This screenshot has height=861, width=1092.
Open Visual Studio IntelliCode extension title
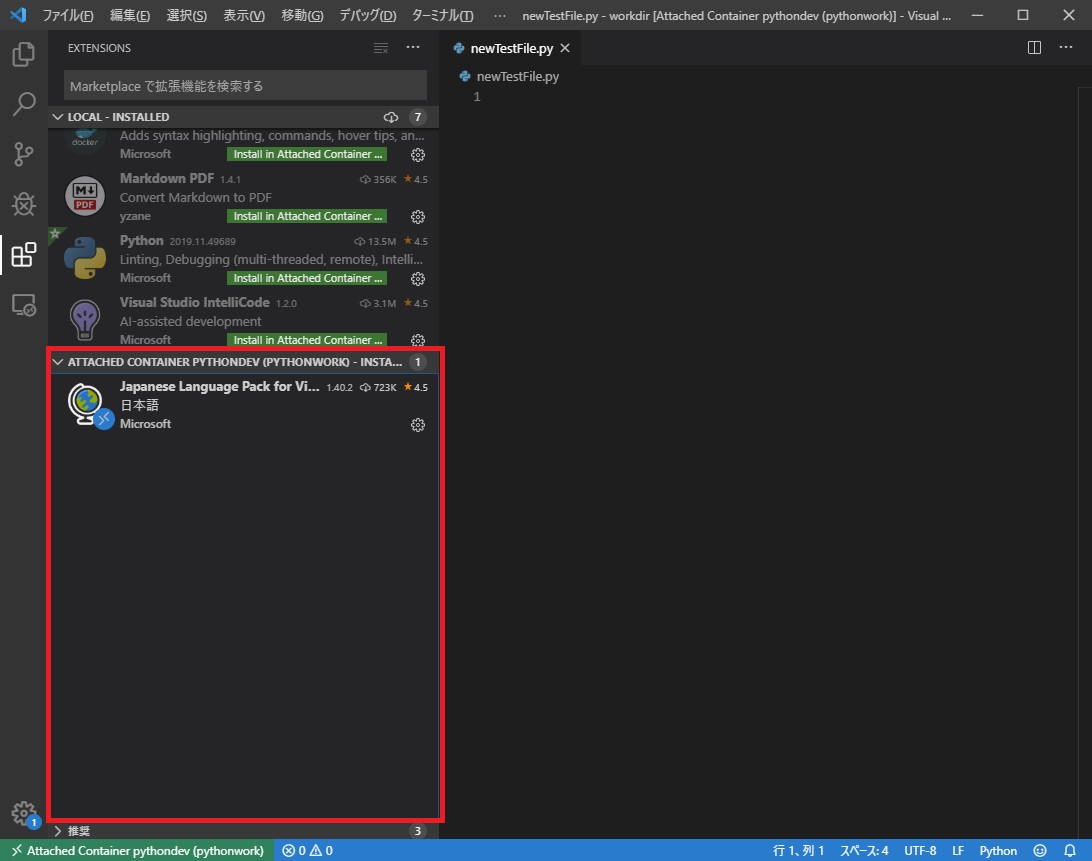[x=194, y=302]
